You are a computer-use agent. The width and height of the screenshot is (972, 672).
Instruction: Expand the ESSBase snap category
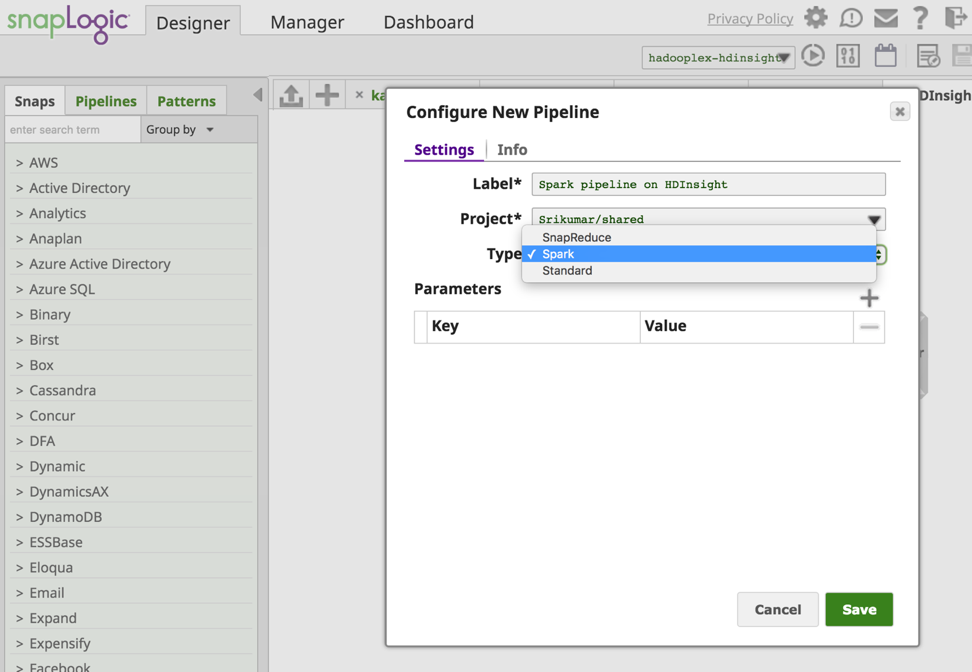coord(131,542)
